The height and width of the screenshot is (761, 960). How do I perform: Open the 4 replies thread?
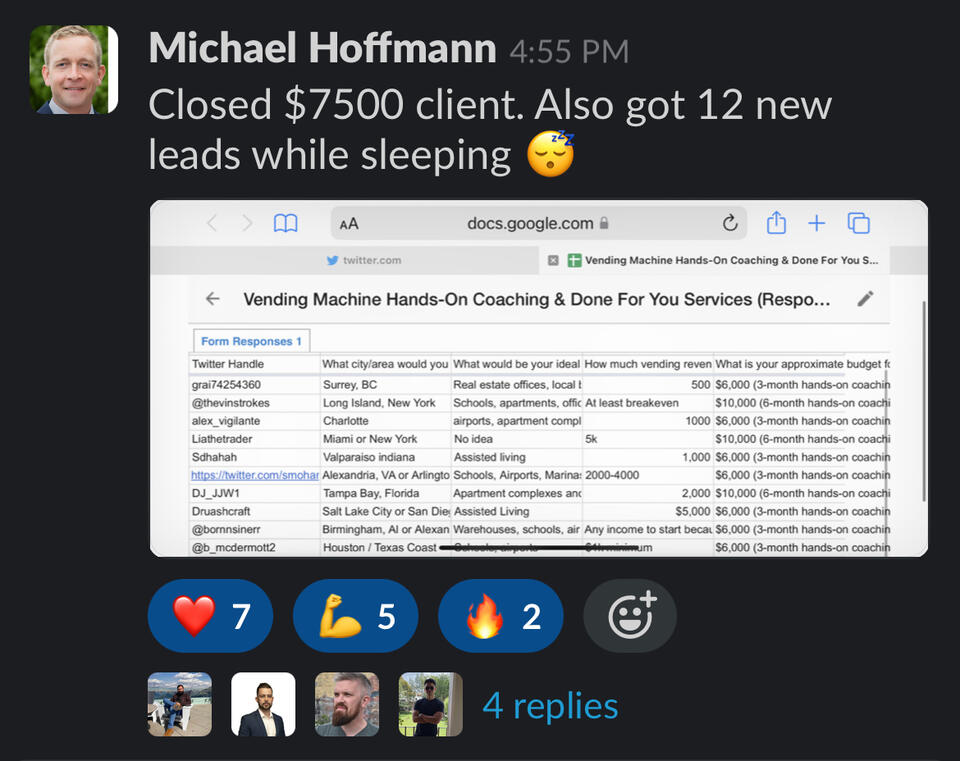(x=550, y=705)
